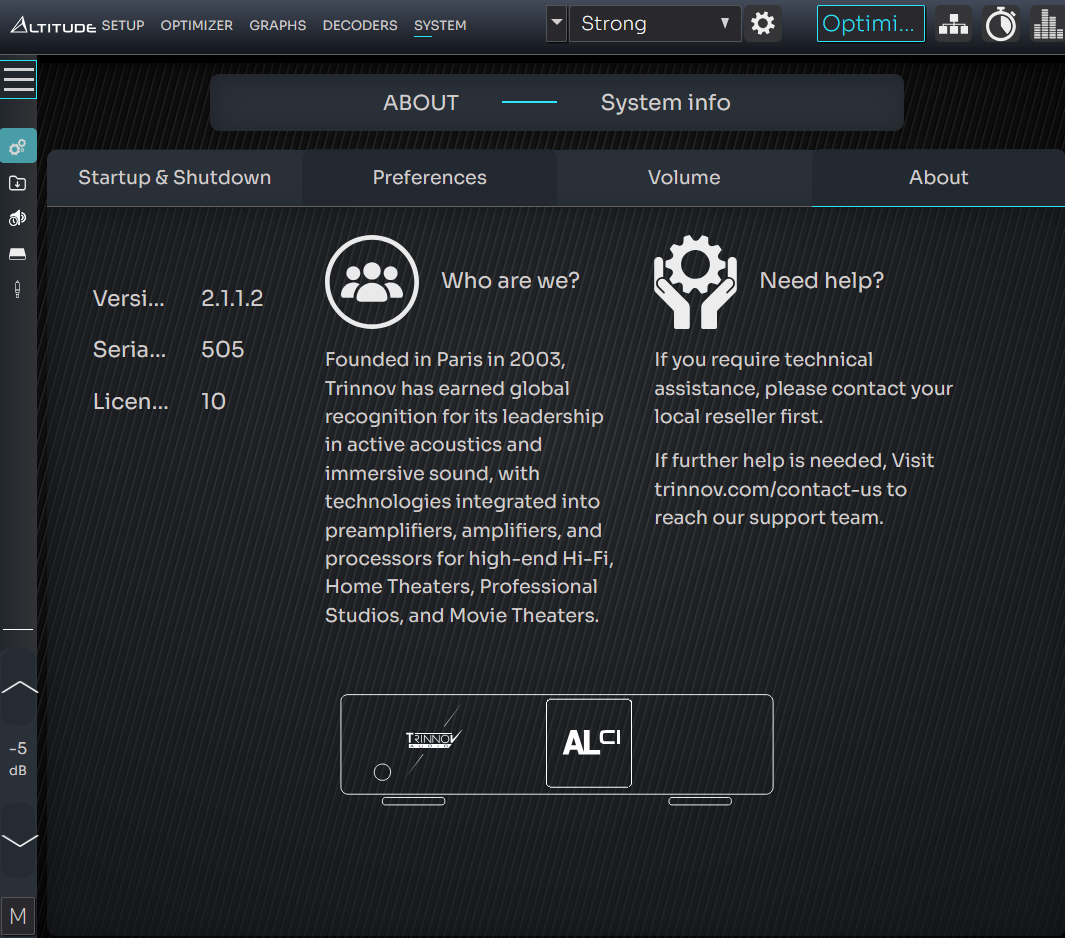Open the OPTIMIZER menu
Image resolution: width=1065 pixels, height=938 pixels.
[196, 25]
